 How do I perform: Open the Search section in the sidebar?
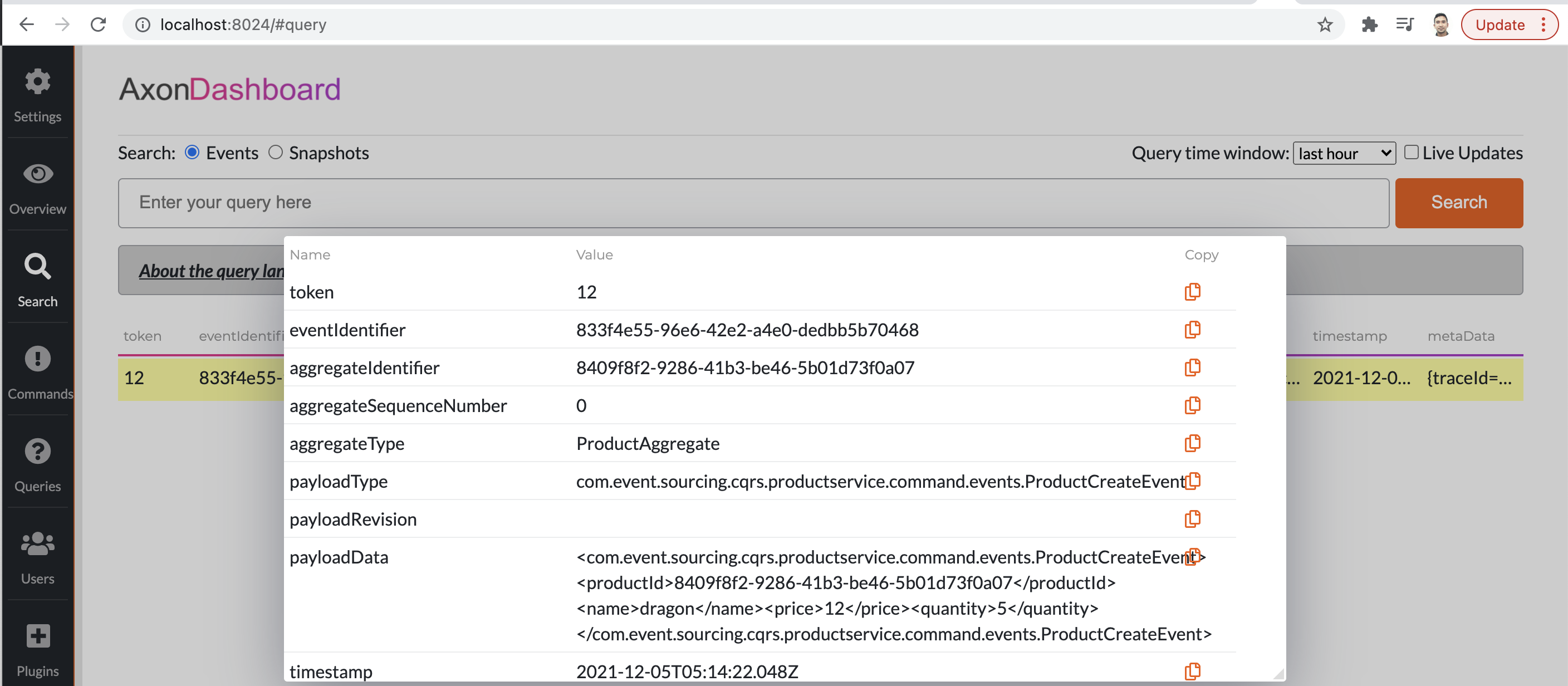(37, 277)
